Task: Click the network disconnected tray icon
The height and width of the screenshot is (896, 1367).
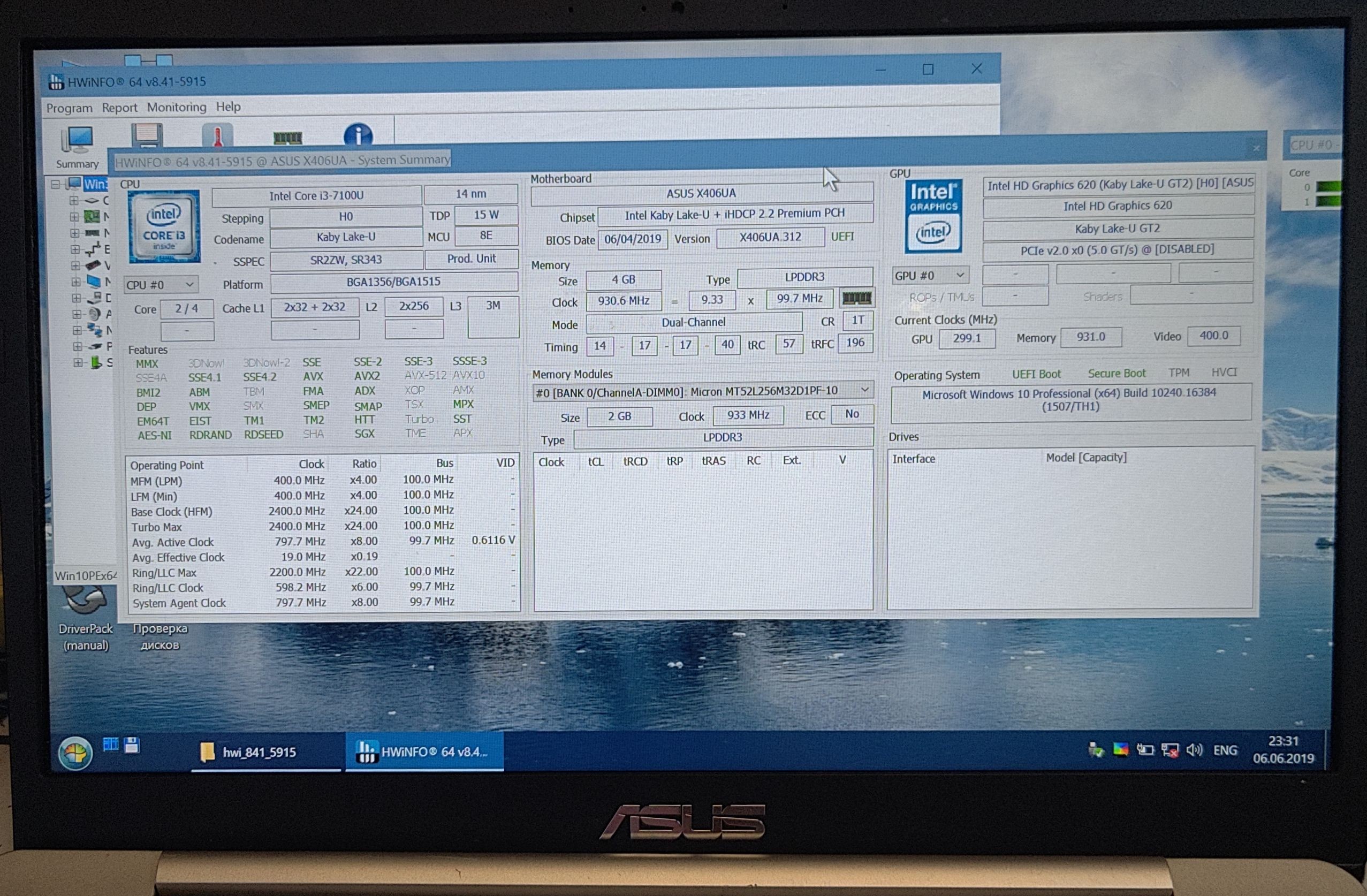Action: pyautogui.click(x=1169, y=750)
